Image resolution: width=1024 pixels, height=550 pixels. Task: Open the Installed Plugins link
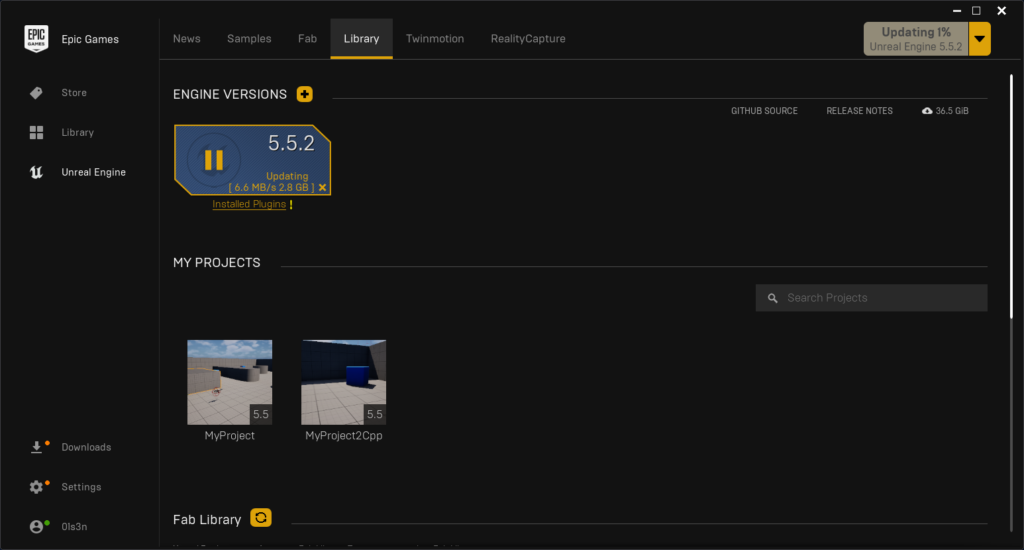249,204
